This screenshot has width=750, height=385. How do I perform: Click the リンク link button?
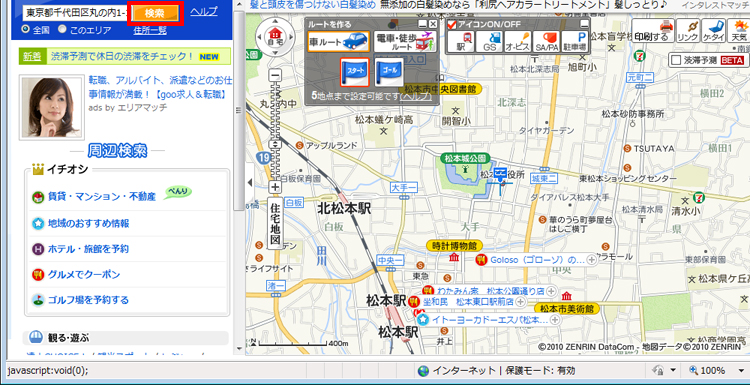688,31
